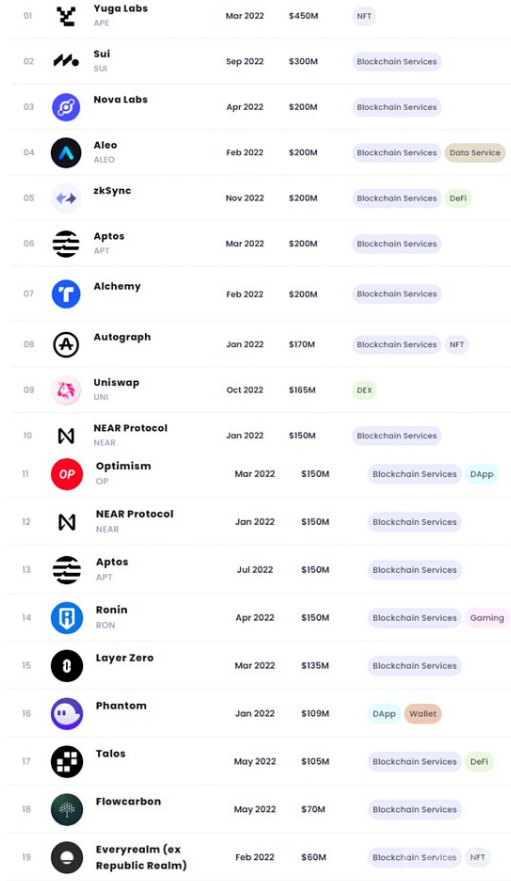Screen dimensions: 511x881
Task: Click the Phantom ghost icon
Action: (67, 714)
